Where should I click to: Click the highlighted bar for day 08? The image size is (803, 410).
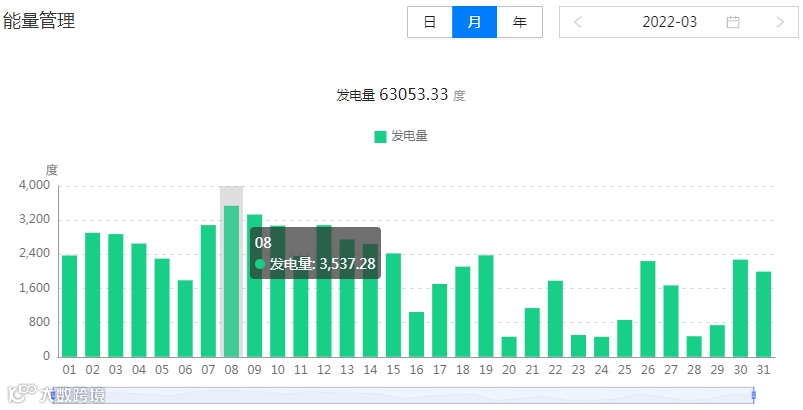point(231,282)
